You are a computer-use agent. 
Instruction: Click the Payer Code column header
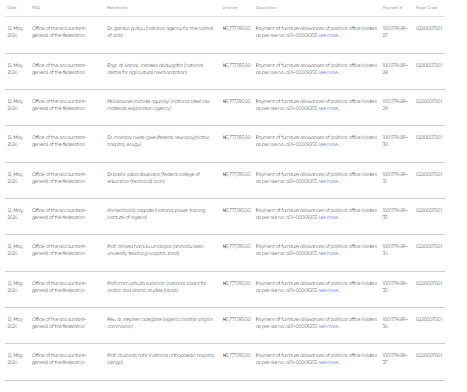(426, 7)
